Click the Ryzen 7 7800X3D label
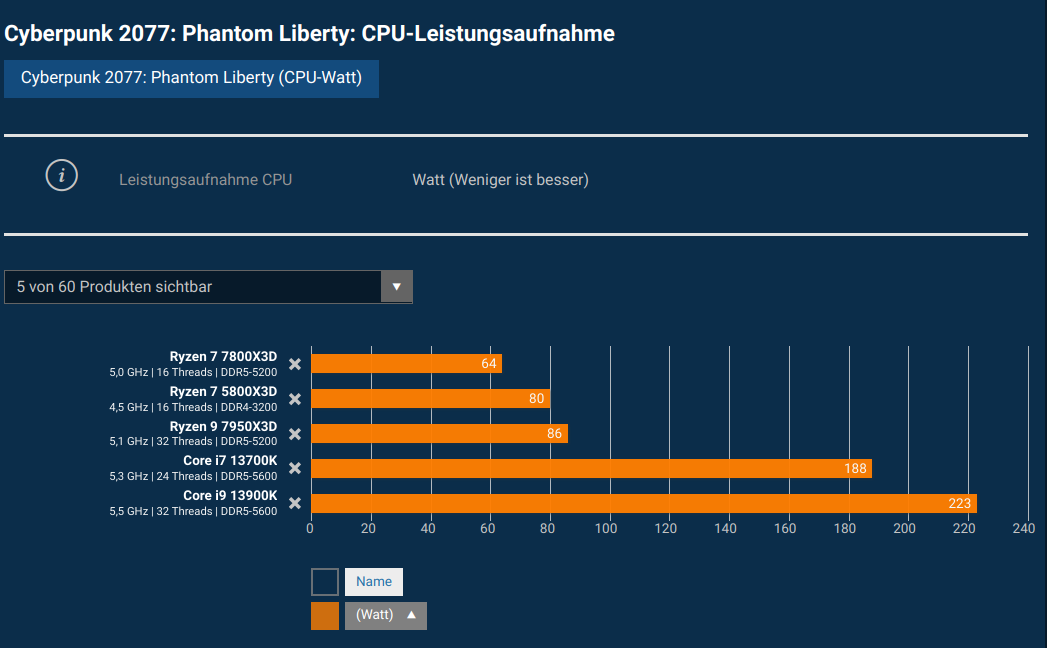The height and width of the screenshot is (648, 1047). point(223,357)
